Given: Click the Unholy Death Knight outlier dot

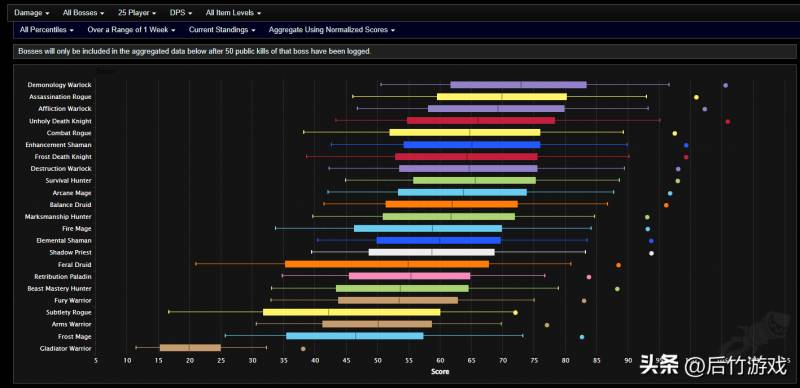Looking at the screenshot, I should [x=728, y=122].
